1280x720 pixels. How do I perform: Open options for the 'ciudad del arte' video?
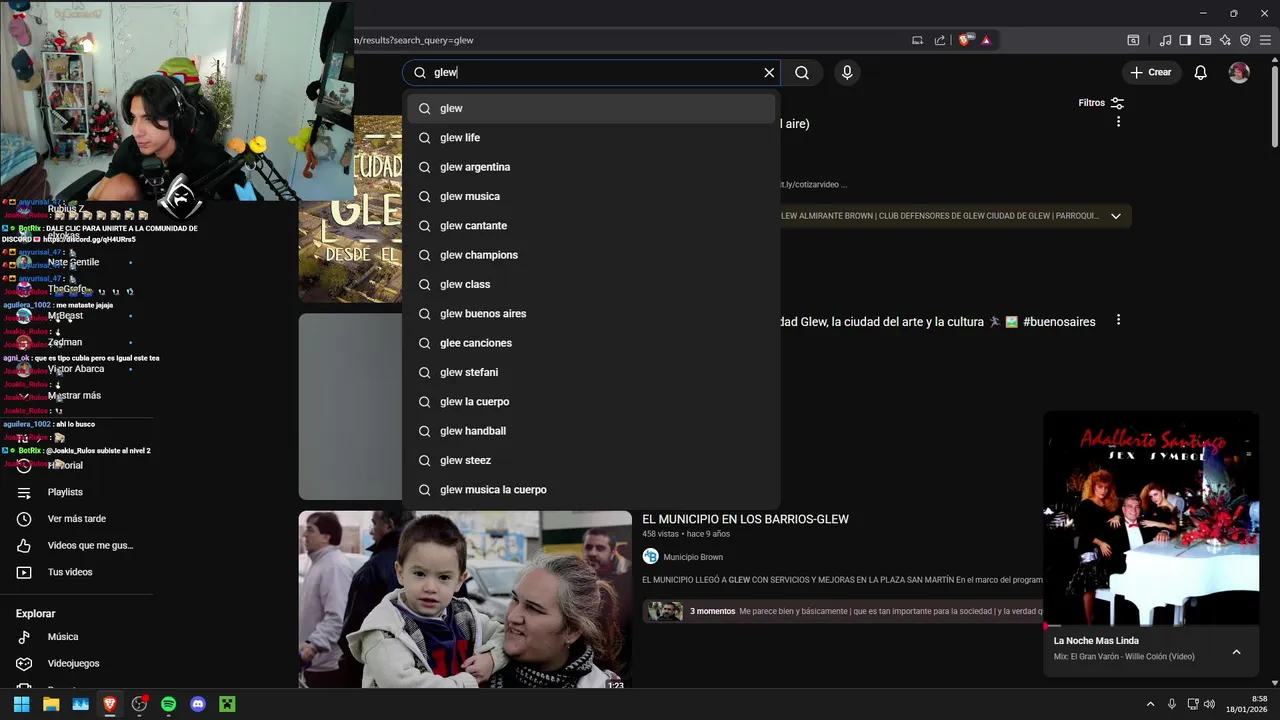coord(1118,320)
